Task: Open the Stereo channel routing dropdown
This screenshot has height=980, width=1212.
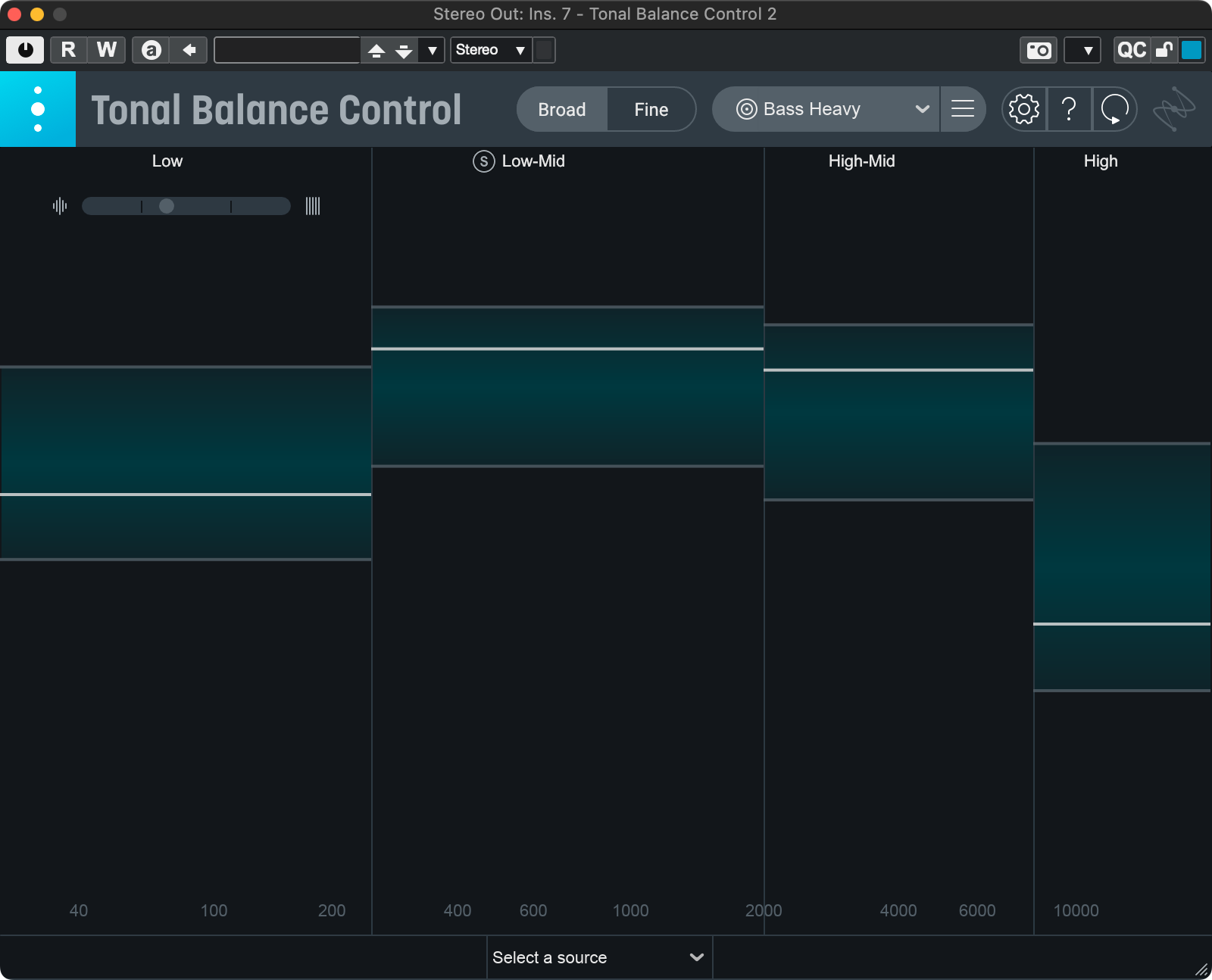Action: pos(491,50)
